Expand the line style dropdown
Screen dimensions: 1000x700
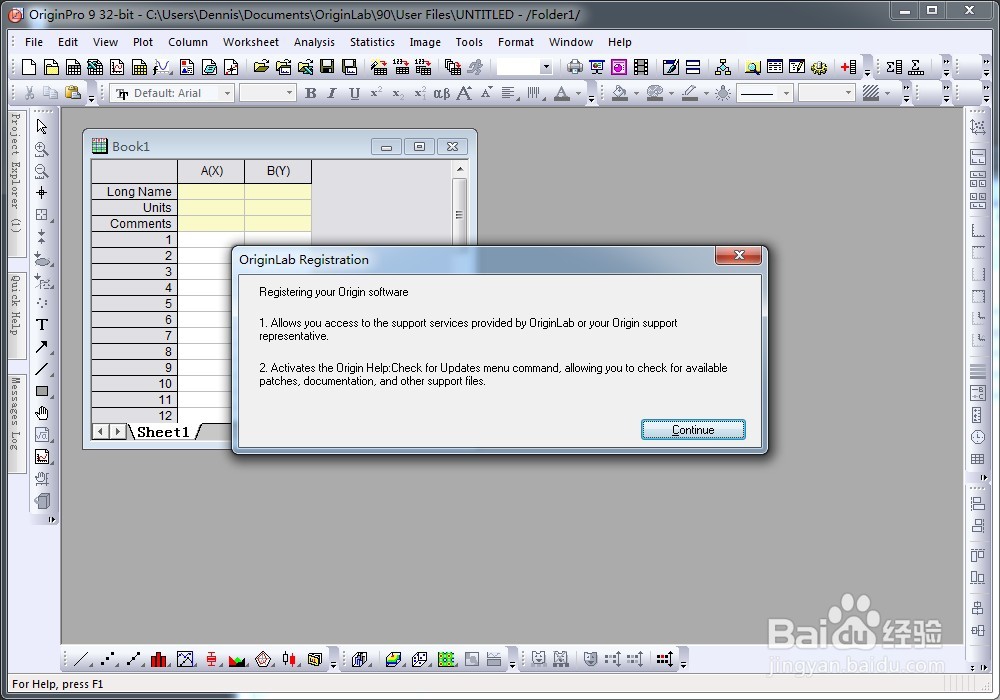(x=785, y=93)
